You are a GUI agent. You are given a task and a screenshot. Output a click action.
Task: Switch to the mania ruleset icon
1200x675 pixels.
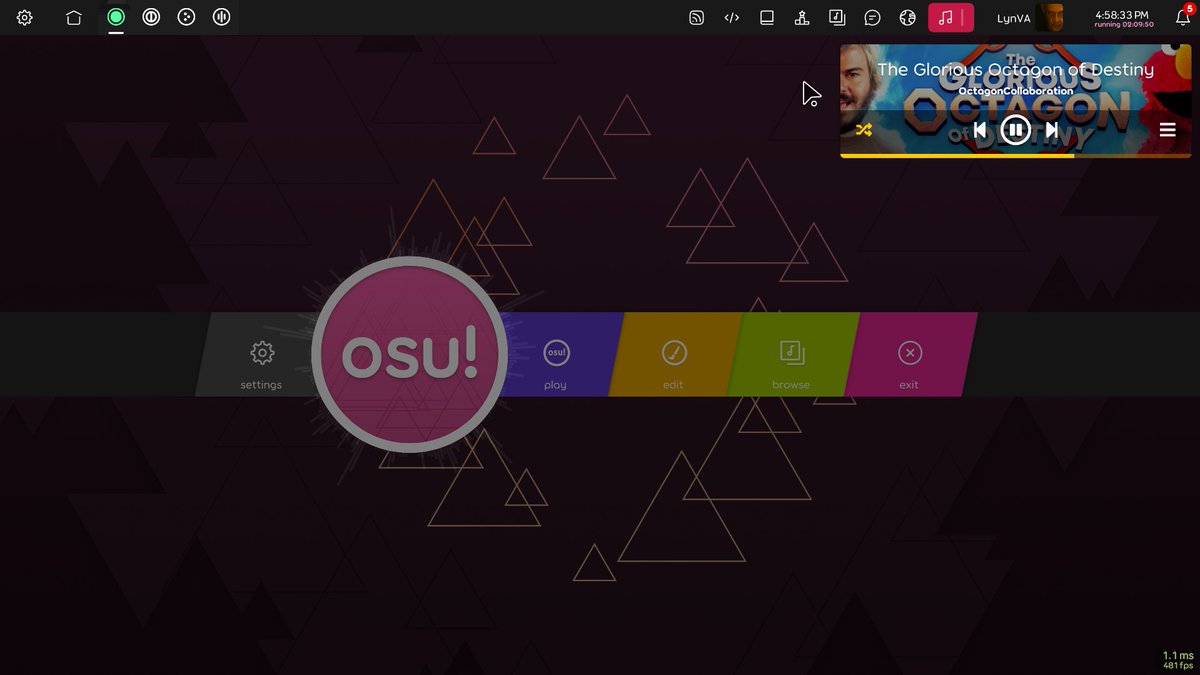221,17
